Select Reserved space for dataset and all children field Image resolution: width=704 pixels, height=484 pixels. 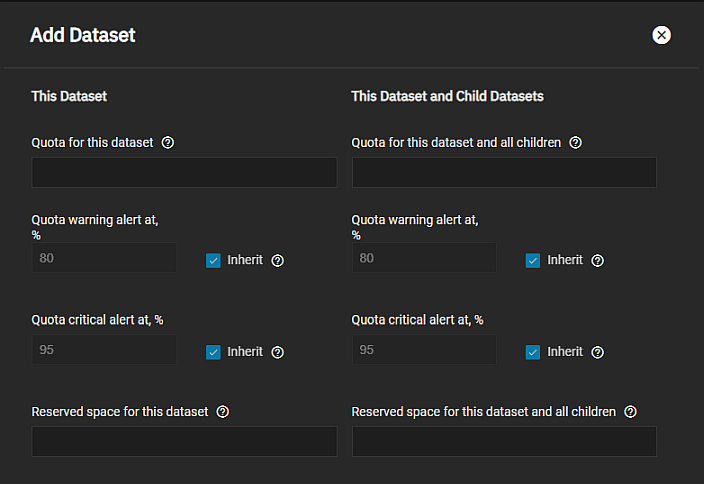[x=504, y=441]
